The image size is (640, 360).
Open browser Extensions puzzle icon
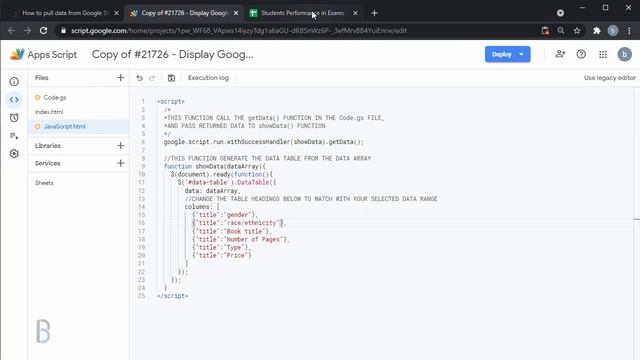tap(597, 31)
